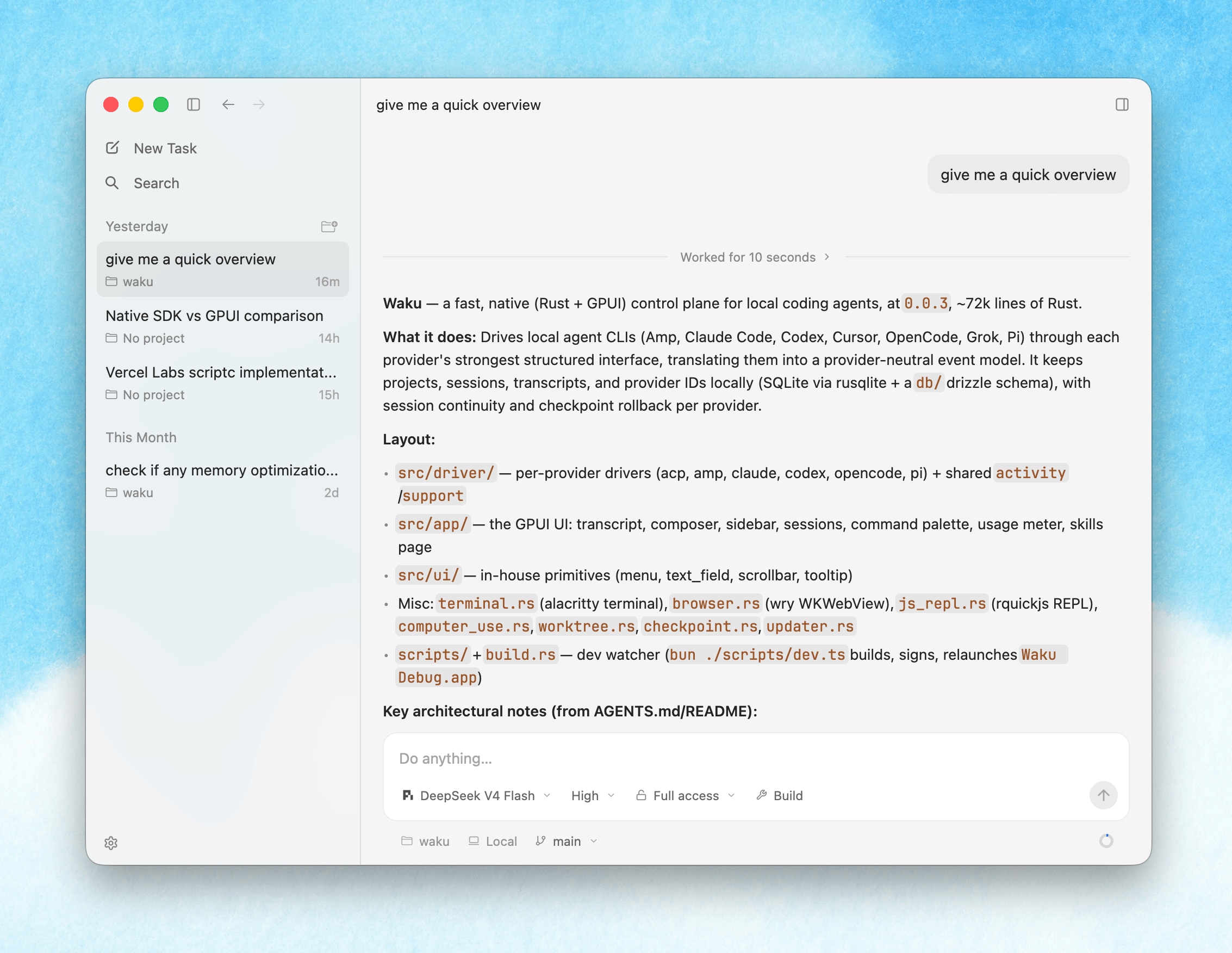Open settings via the gear icon
This screenshot has width=1232, height=953.
[111, 843]
